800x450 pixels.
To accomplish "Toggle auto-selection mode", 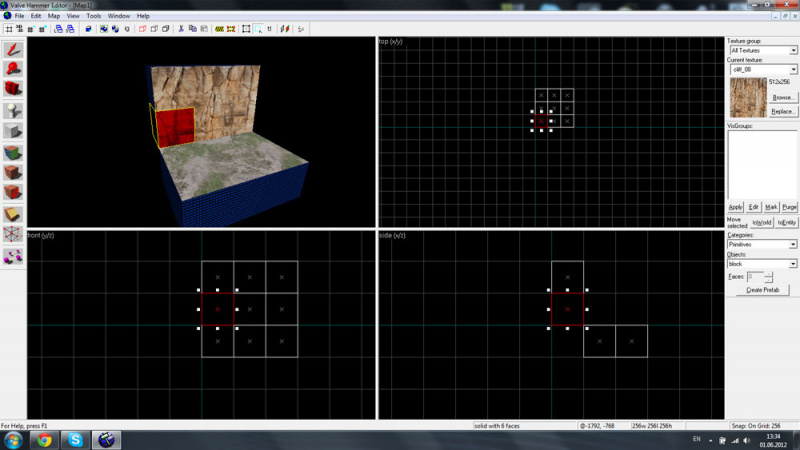I will (x=258, y=29).
